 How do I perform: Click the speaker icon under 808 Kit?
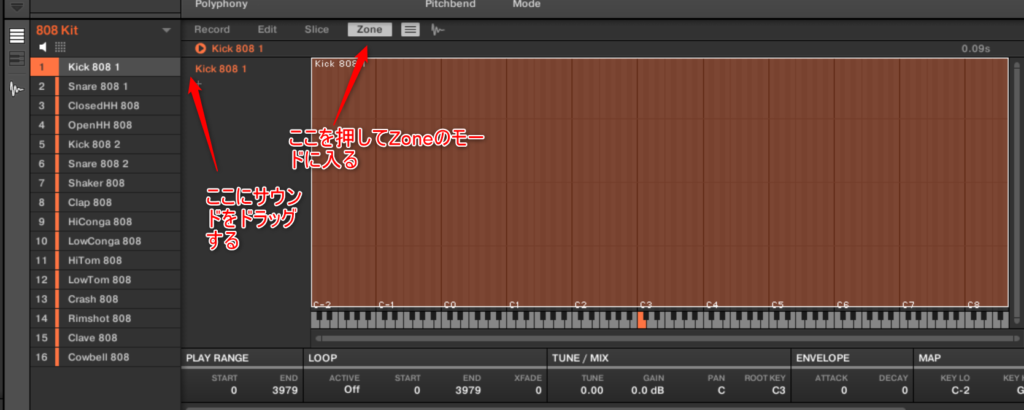pyautogui.click(x=43, y=47)
